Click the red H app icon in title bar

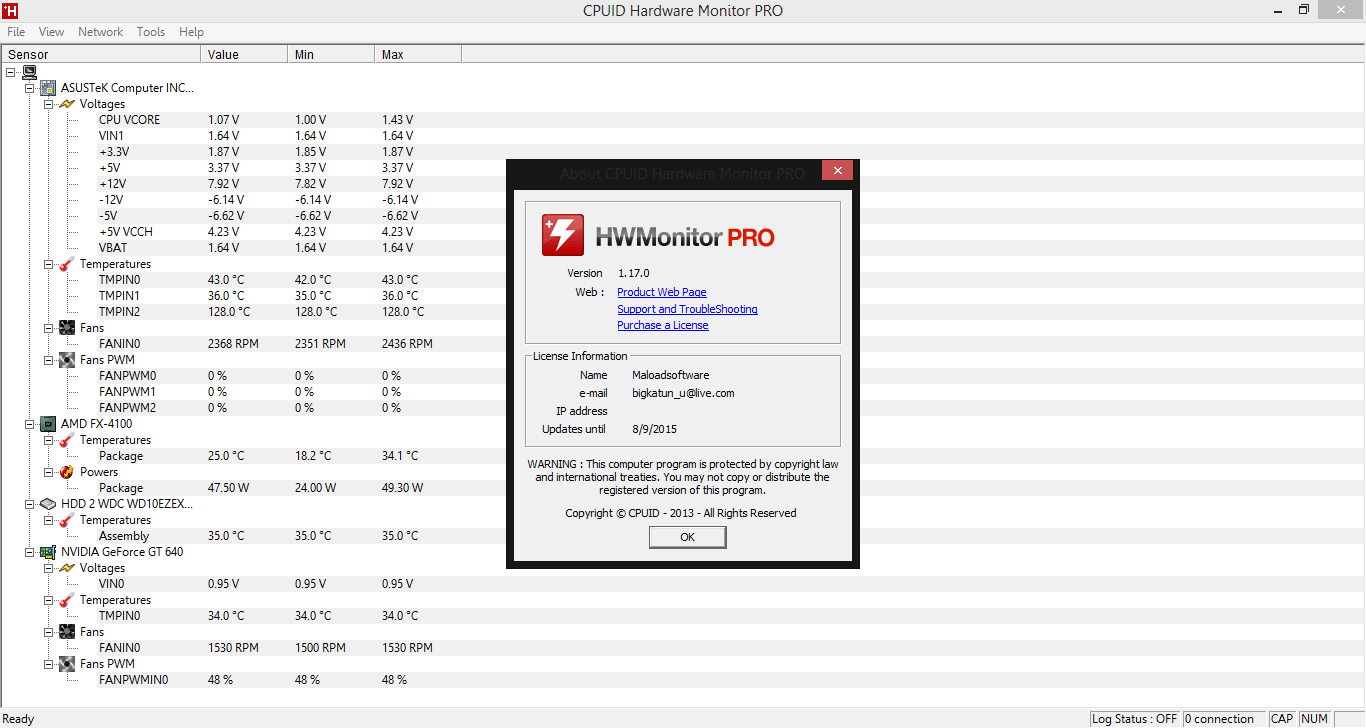[10, 10]
